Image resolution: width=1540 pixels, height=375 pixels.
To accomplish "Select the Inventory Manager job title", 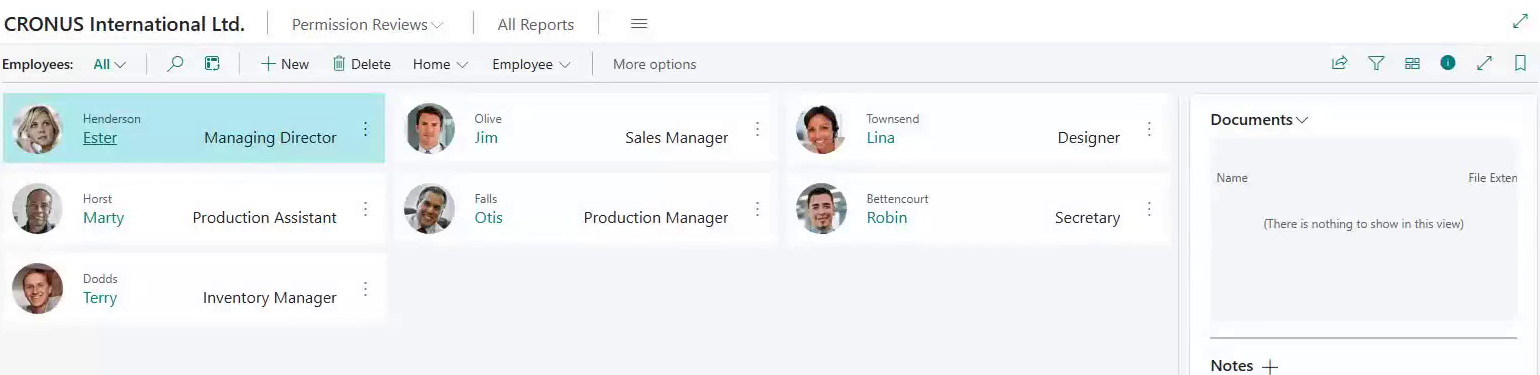I will 270,298.
